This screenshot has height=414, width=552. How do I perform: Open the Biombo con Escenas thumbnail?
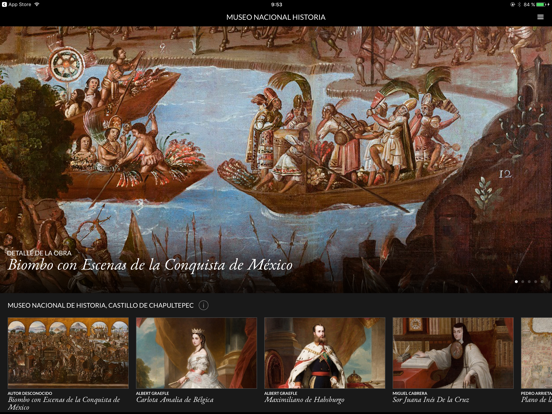[68, 353]
